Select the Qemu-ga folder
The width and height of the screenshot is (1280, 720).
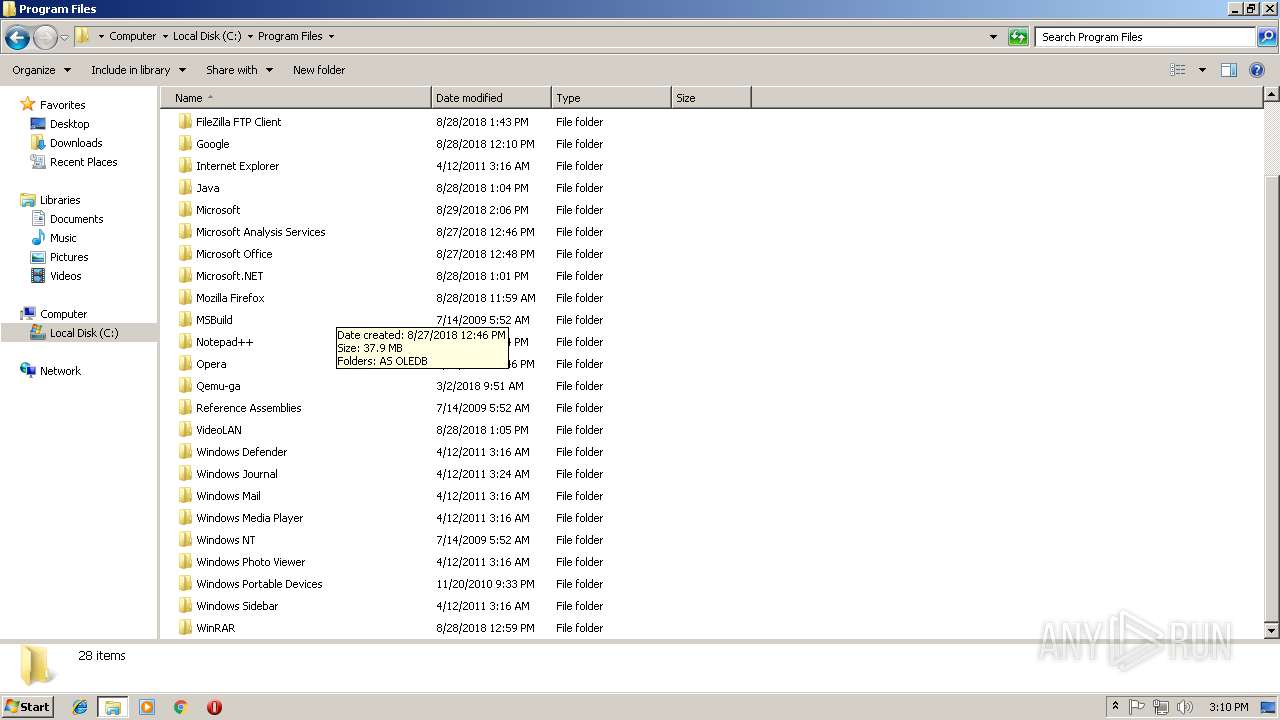point(217,386)
